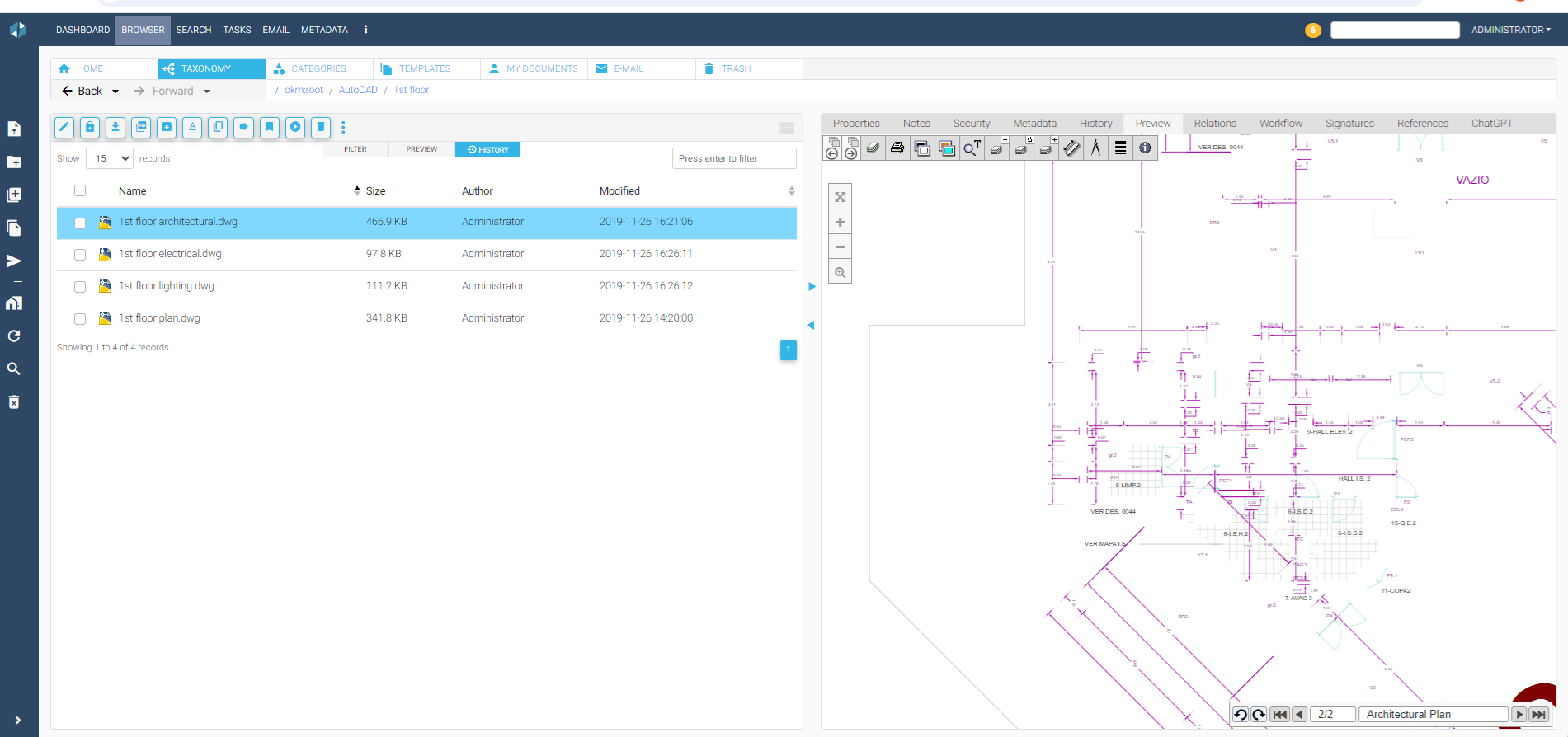Tick checkbox for 1st floor lighting.dwg
This screenshot has width=1568, height=737.
click(80, 287)
